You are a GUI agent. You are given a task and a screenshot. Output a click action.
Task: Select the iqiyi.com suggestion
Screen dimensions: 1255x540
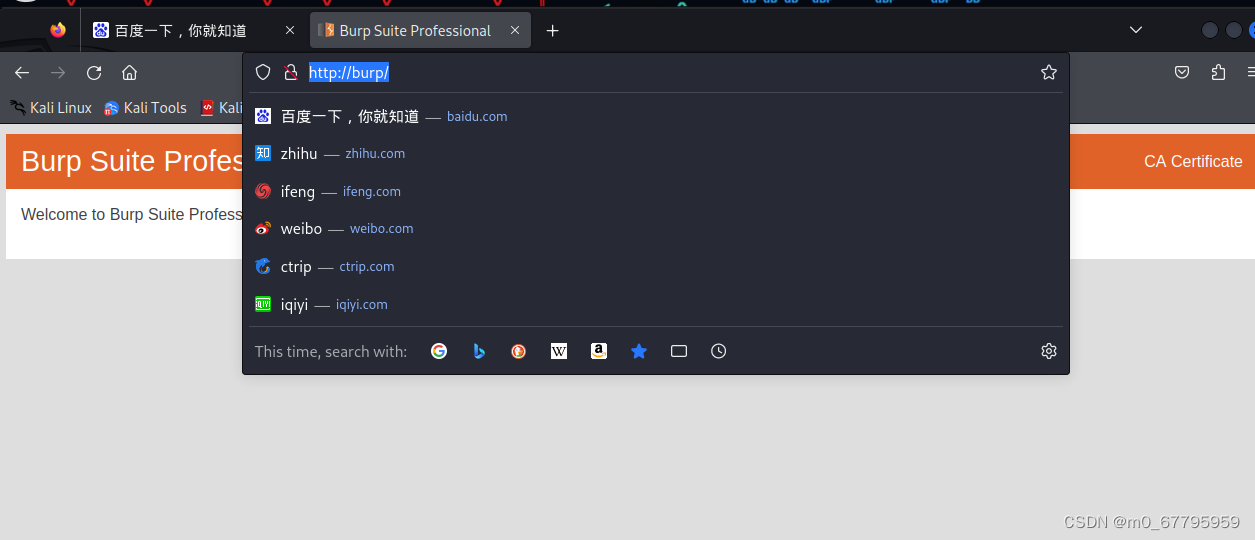[x=656, y=304]
